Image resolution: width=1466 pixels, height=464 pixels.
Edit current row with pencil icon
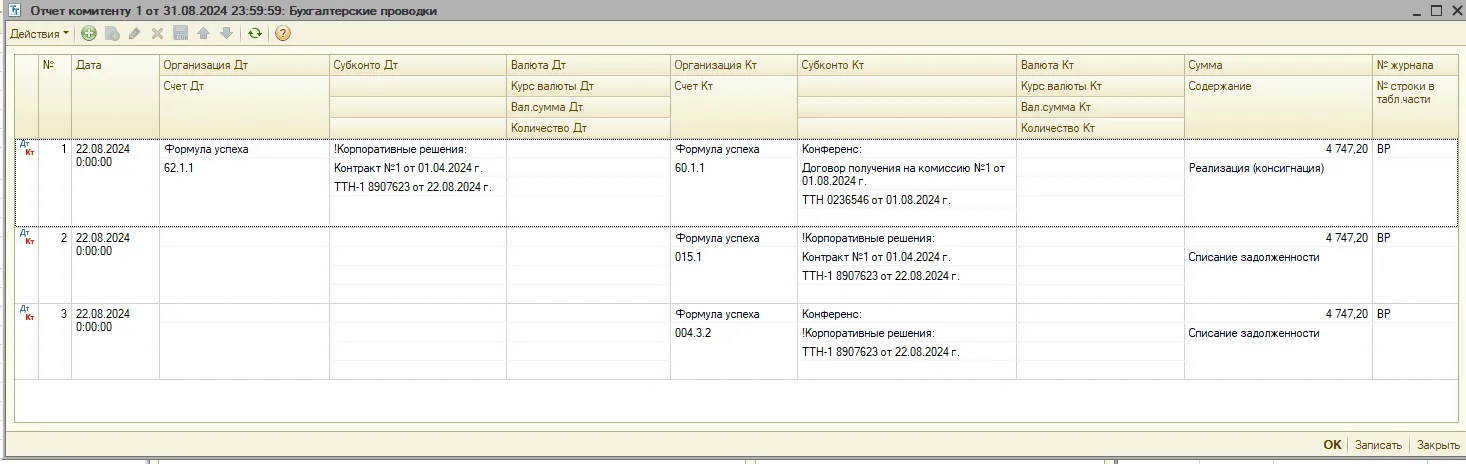134,34
